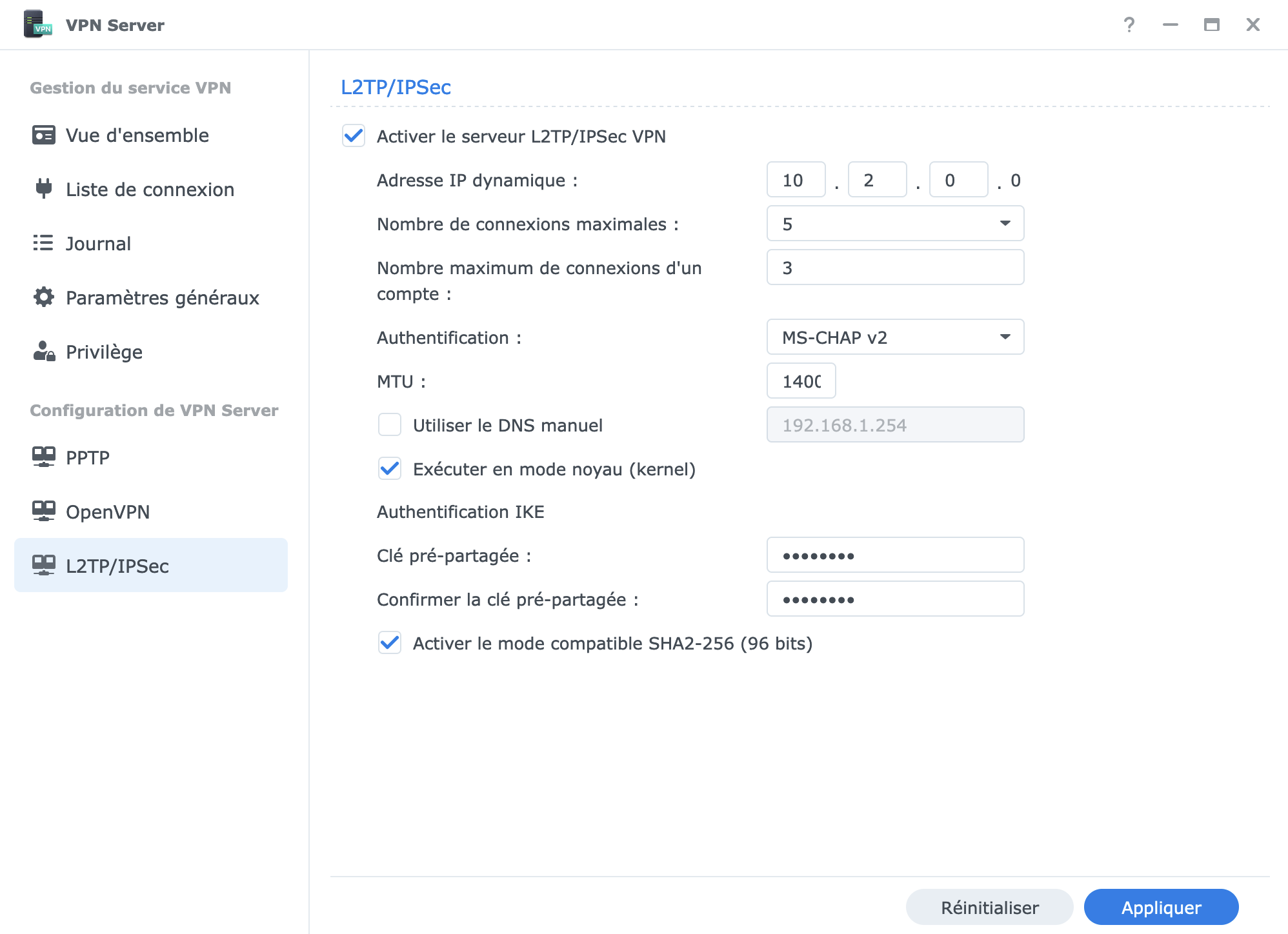Focus the Clé pré-partagée password field
The height and width of the screenshot is (934, 1288).
tap(895, 555)
